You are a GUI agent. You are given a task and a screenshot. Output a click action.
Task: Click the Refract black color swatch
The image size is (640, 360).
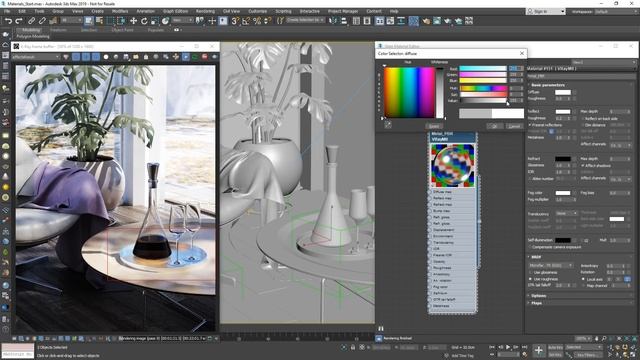(x=562, y=159)
